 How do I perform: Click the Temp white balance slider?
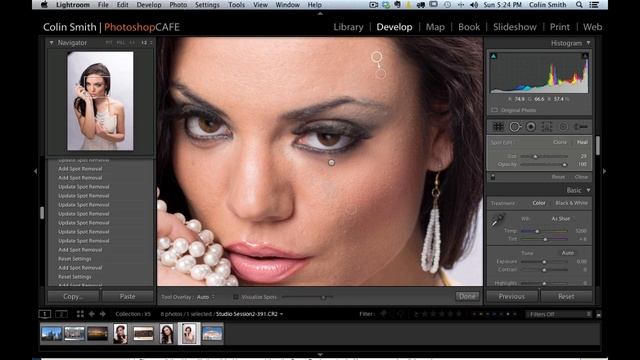pos(544,231)
